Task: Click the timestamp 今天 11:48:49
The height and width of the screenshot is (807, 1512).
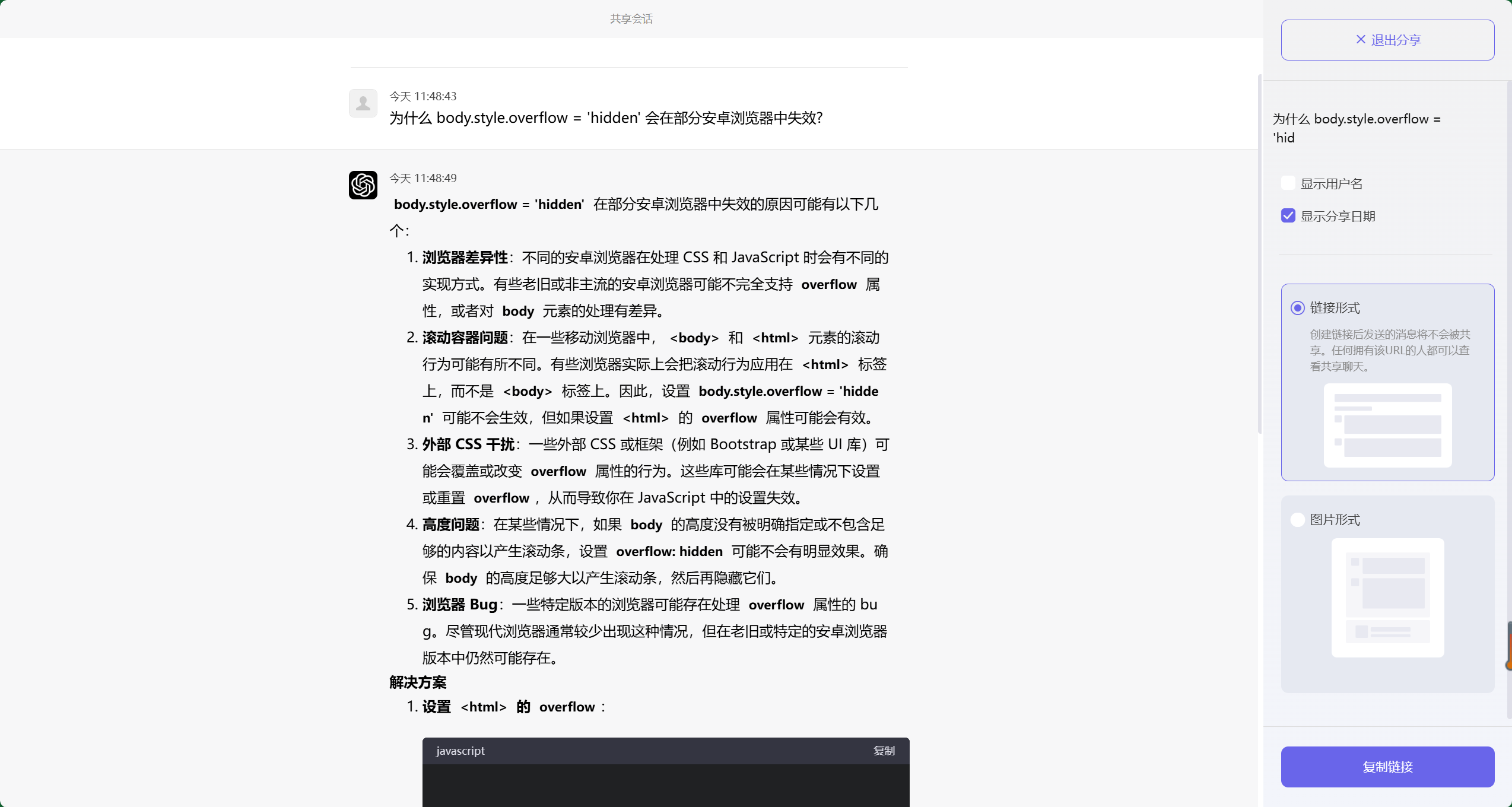Action: pyautogui.click(x=422, y=177)
